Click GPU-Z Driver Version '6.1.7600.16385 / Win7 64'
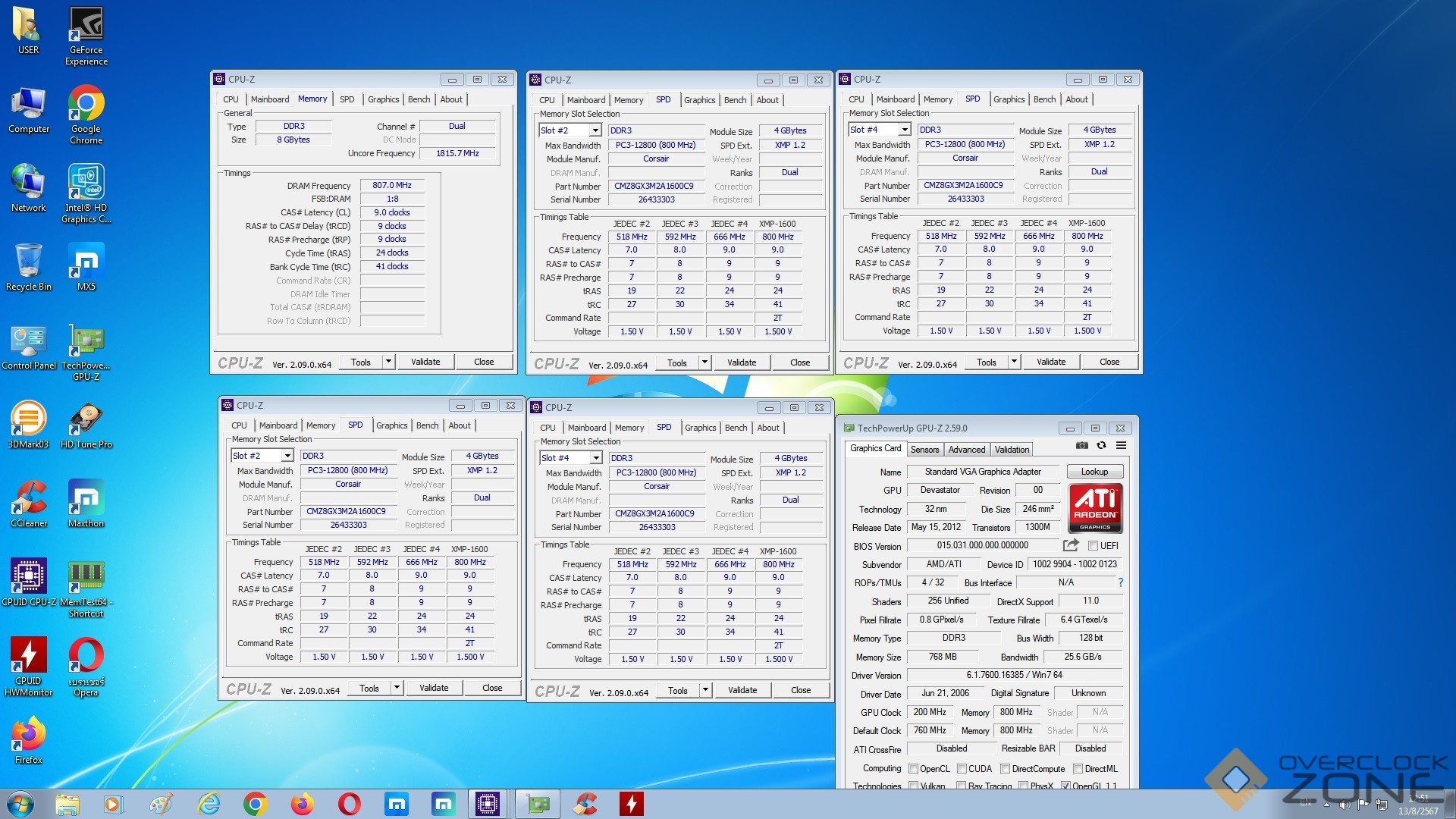 [x=1014, y=675]
